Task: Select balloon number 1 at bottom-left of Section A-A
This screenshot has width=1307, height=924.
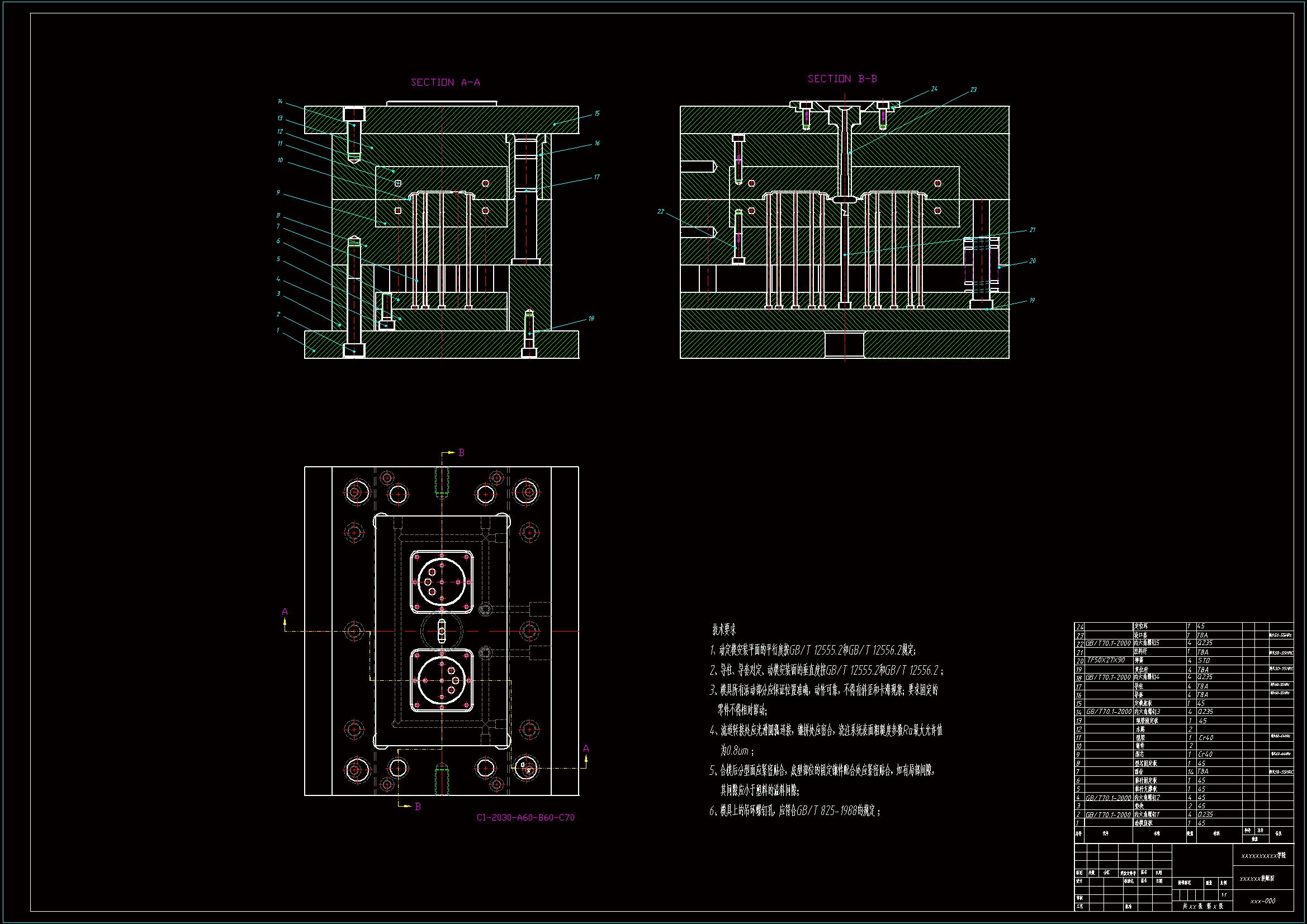Action: pyautogui.click(x=278, y=330)
